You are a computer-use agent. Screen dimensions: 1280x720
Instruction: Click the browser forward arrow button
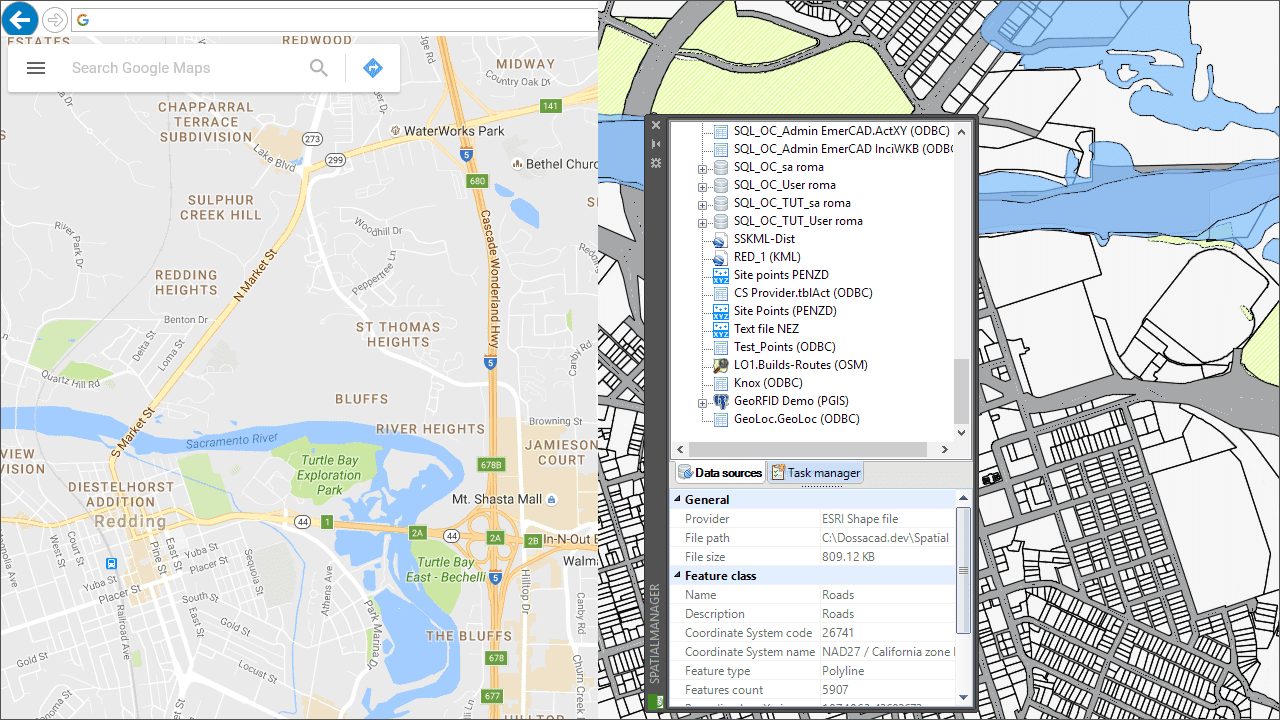tap(55, 20)
